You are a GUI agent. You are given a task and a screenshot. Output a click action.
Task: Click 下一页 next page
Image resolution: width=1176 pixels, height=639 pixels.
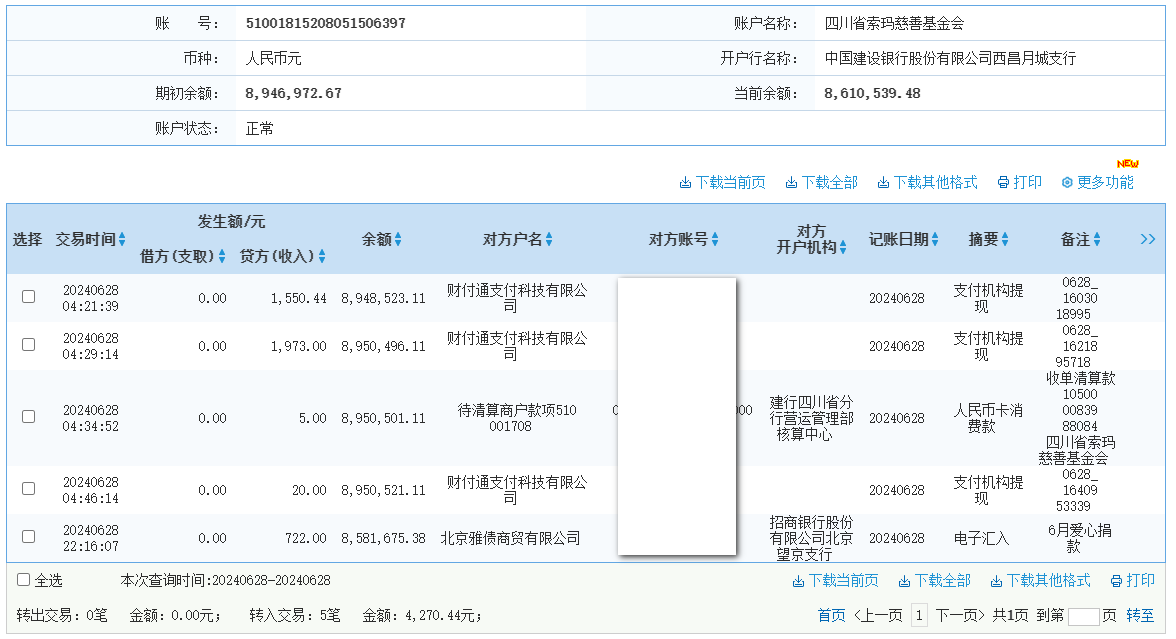pos(960,616)
